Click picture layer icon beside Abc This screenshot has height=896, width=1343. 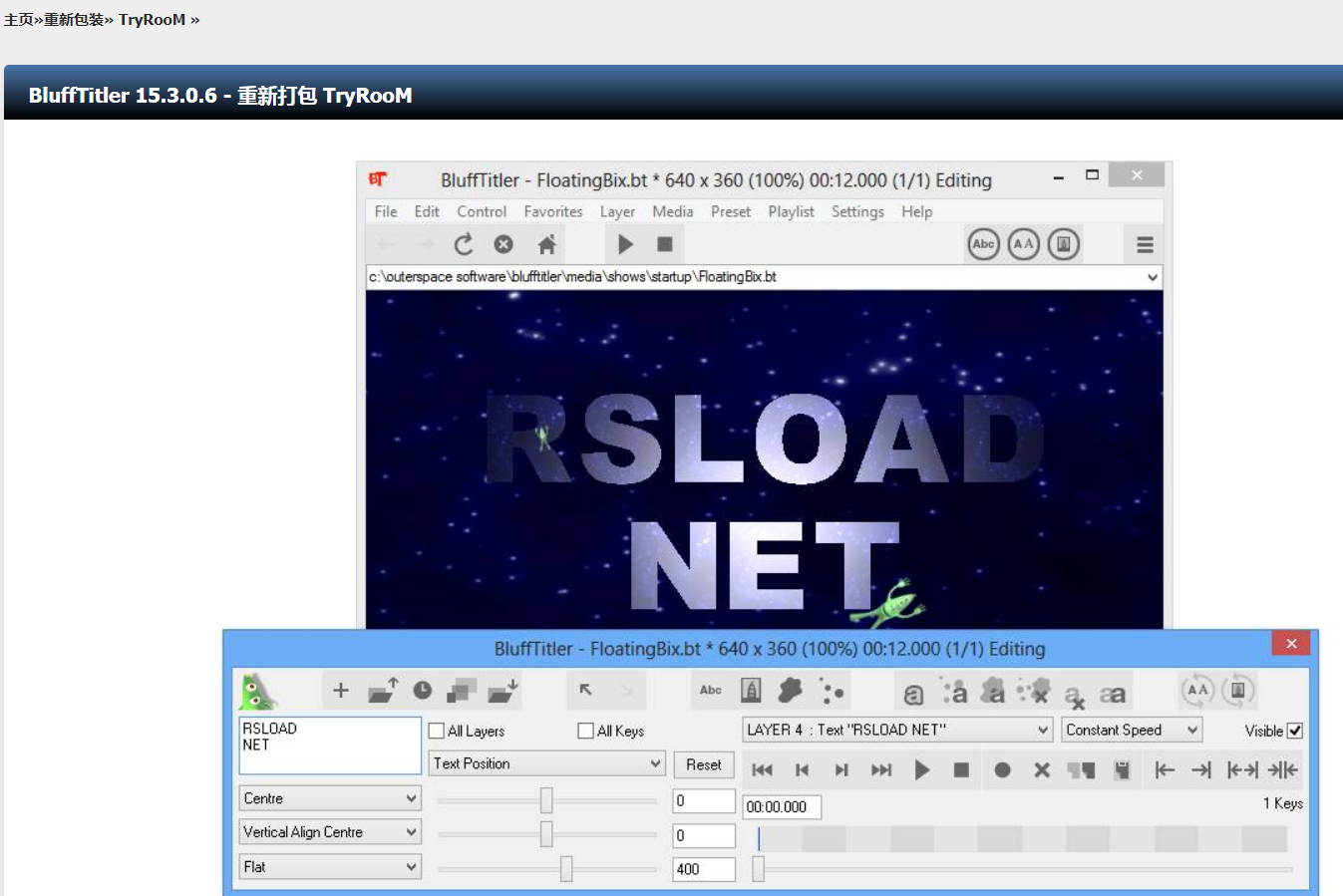coord(751,690)
